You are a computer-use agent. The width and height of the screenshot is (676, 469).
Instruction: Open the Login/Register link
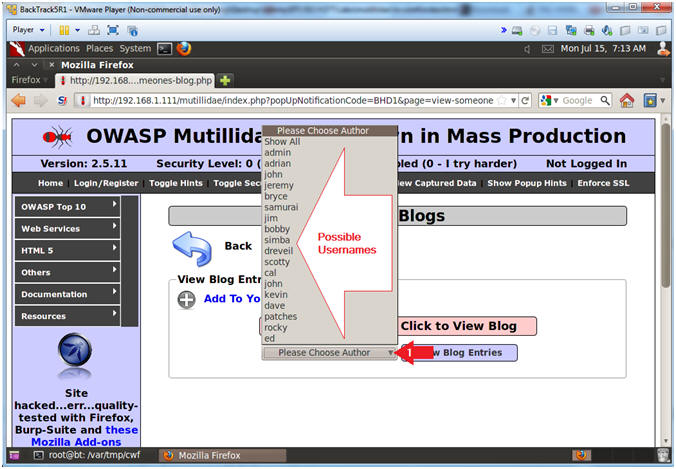106,183
